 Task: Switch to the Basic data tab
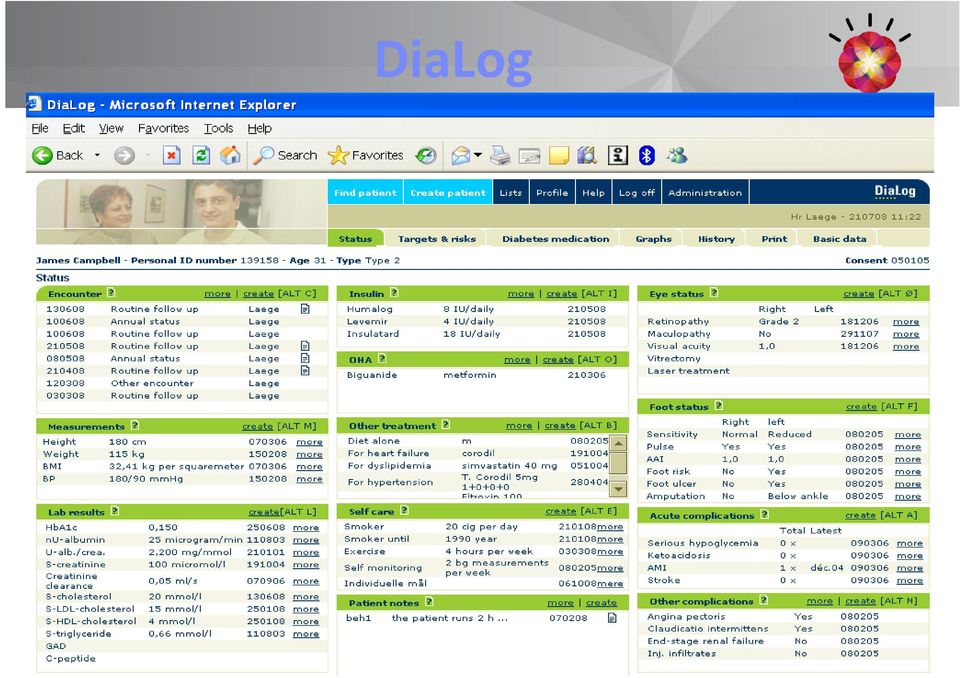click(x=839, y=239)
